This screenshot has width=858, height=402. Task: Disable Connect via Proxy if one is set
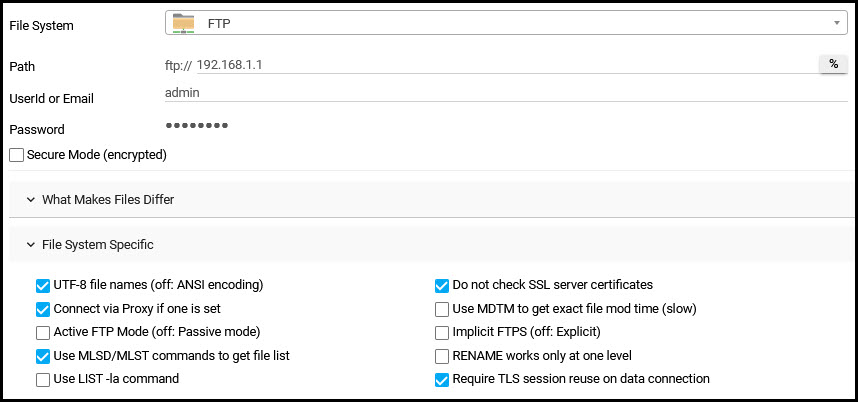pyautogui.click(x=43, y=309)
